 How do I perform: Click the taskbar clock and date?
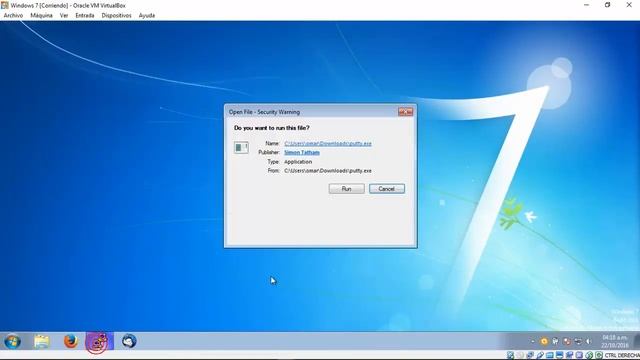coord(615,341)
